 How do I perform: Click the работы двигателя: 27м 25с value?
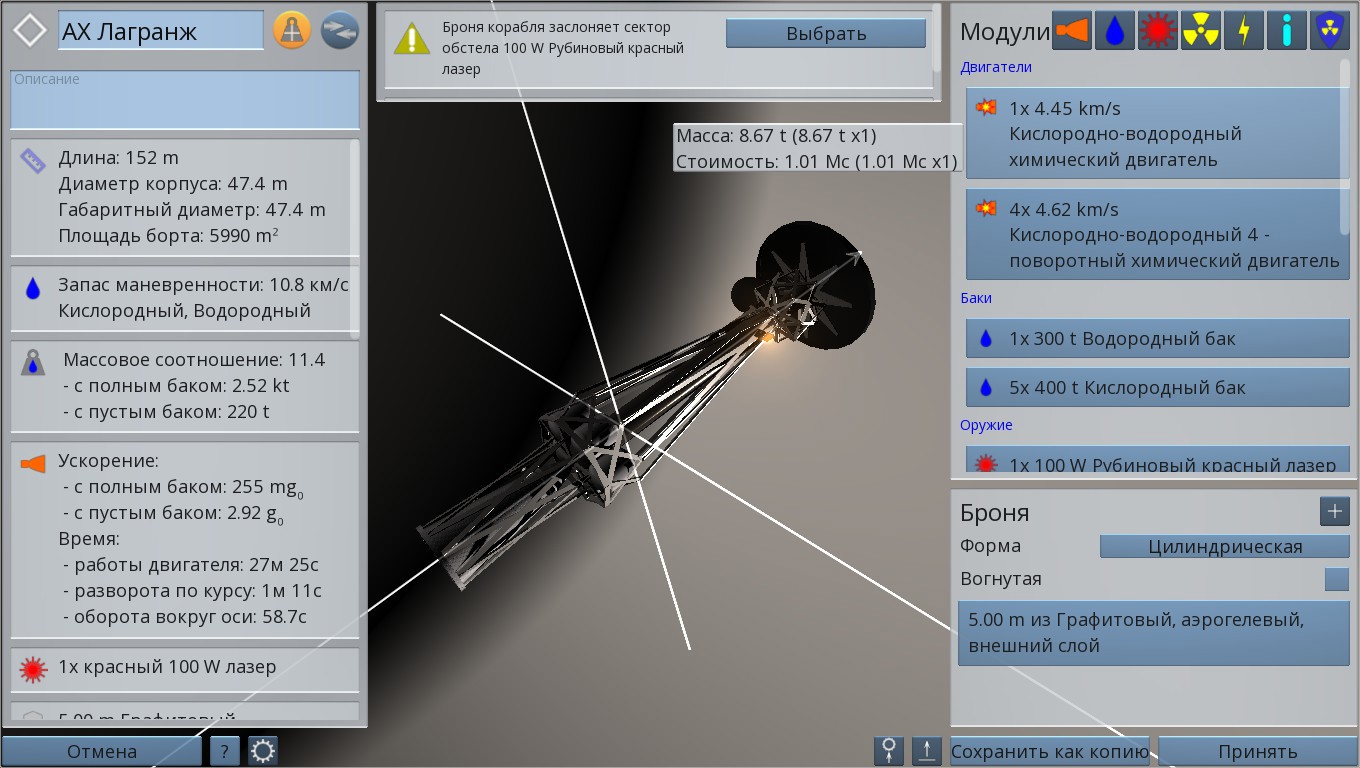point(190,565)
